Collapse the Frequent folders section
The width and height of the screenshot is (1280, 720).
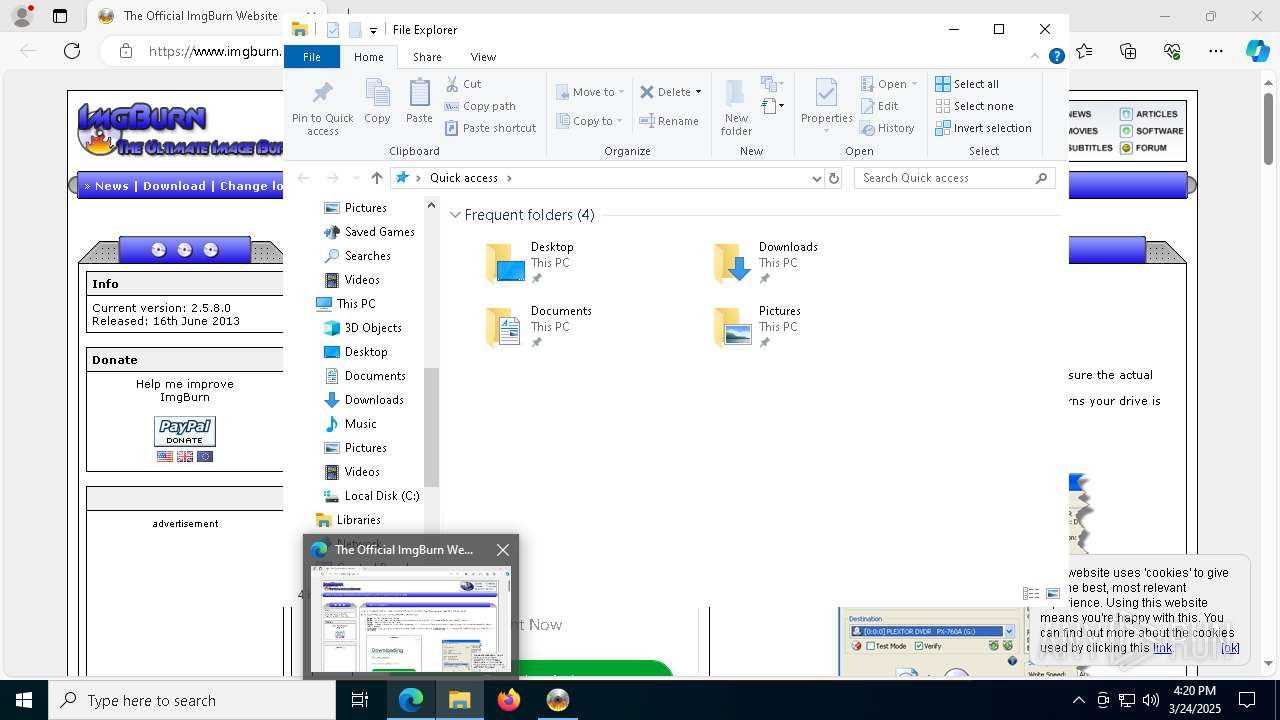(x=456, y=215)
